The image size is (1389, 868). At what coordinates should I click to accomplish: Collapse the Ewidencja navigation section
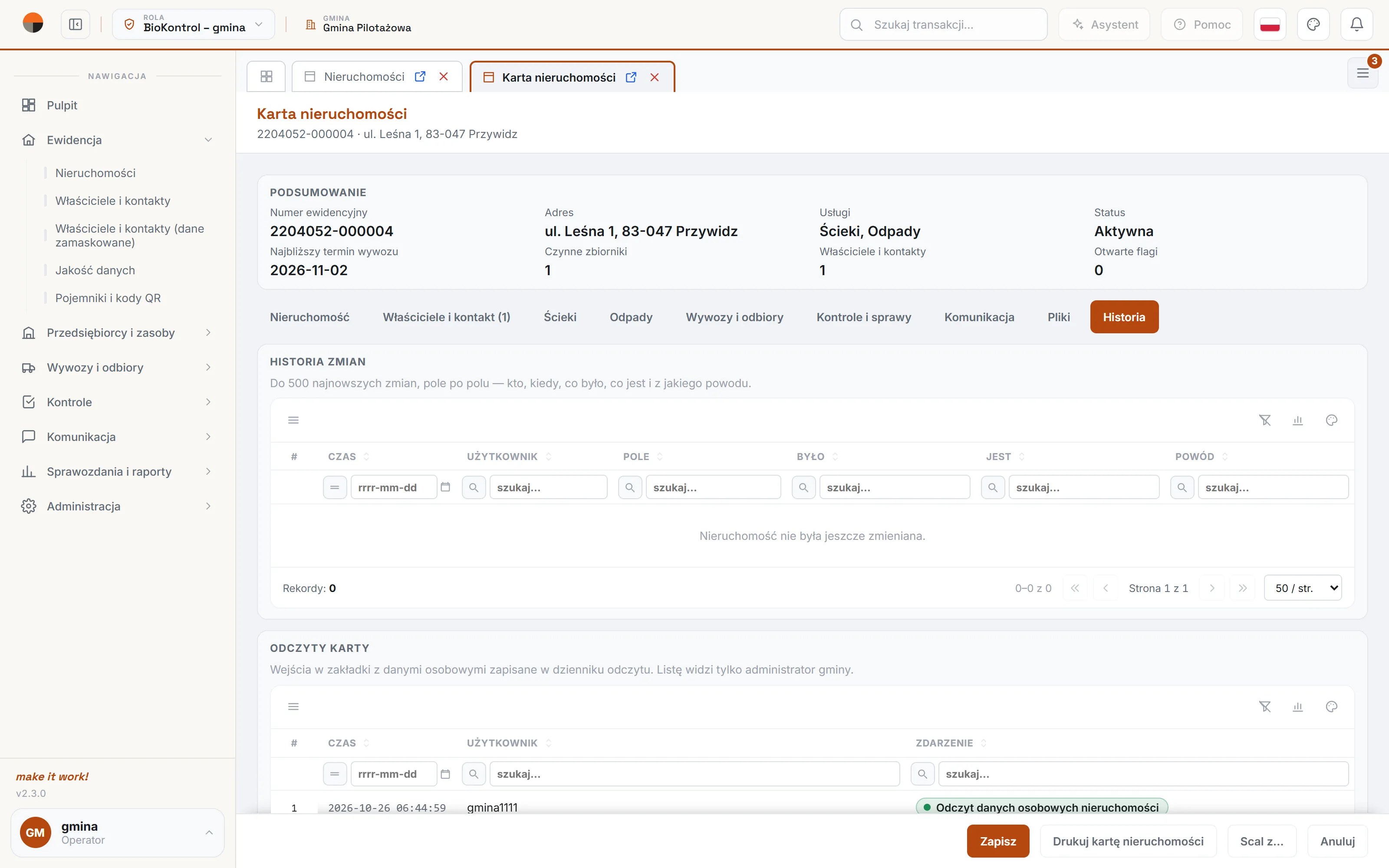point(117,140)
